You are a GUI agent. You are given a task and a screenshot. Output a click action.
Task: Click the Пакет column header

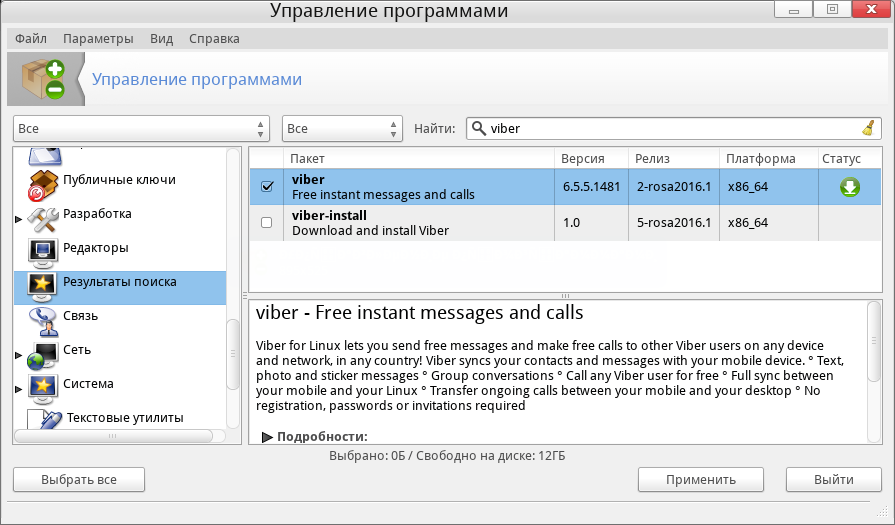pyautogui.click(x=419, y=159)
